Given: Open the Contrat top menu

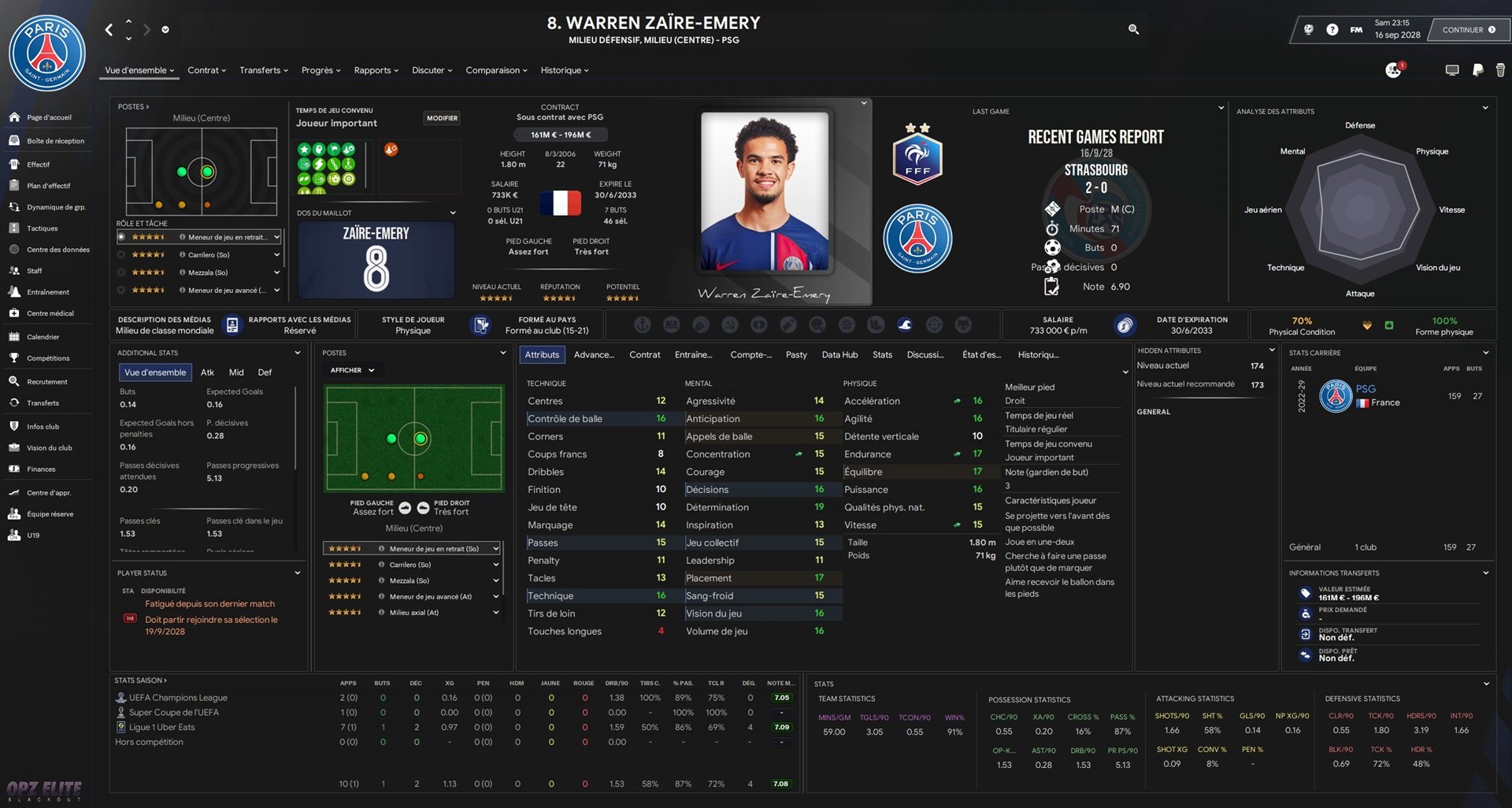Looking at the screenshot, I should click(206, 70).
